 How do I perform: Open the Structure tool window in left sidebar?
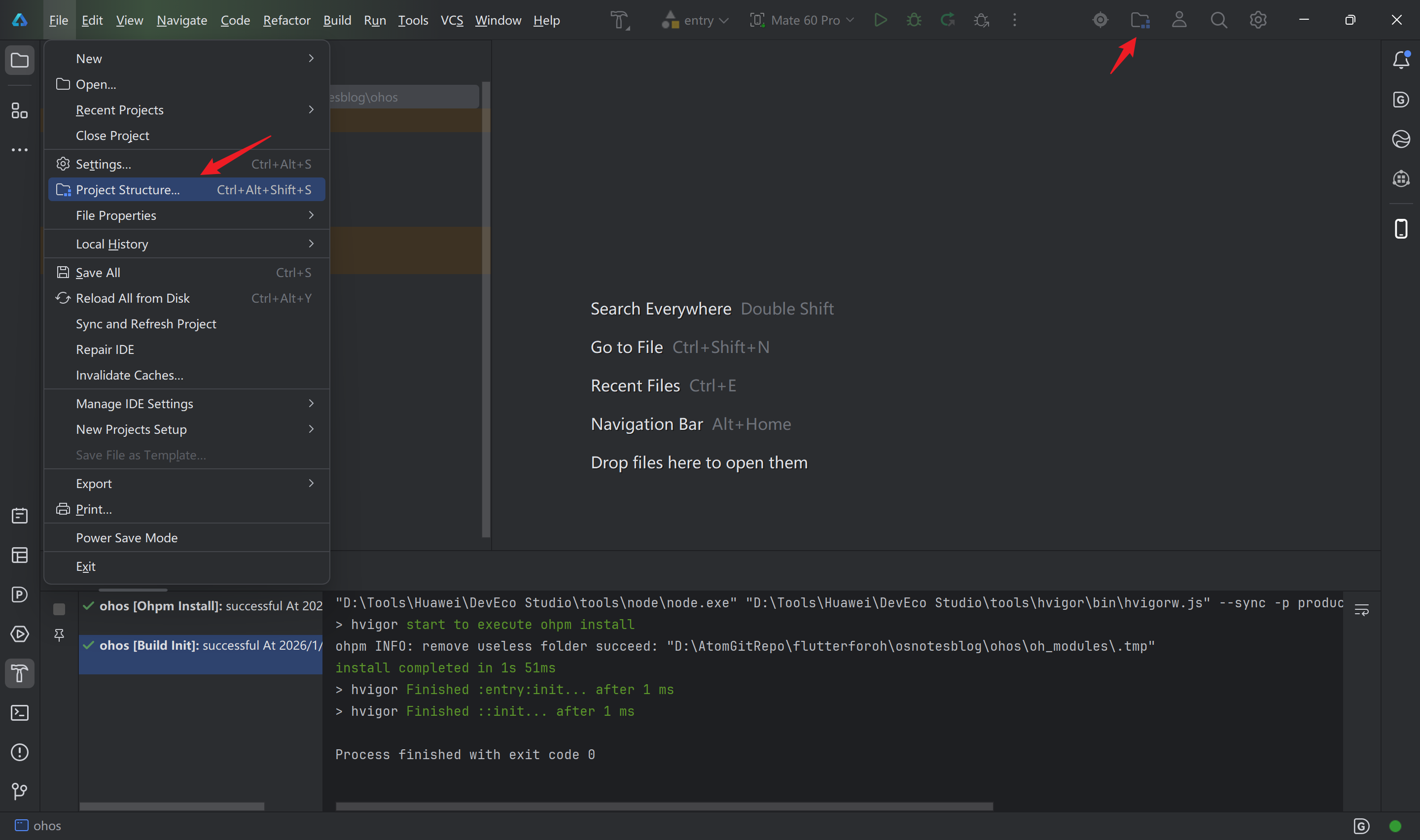(x=20, y=110)
